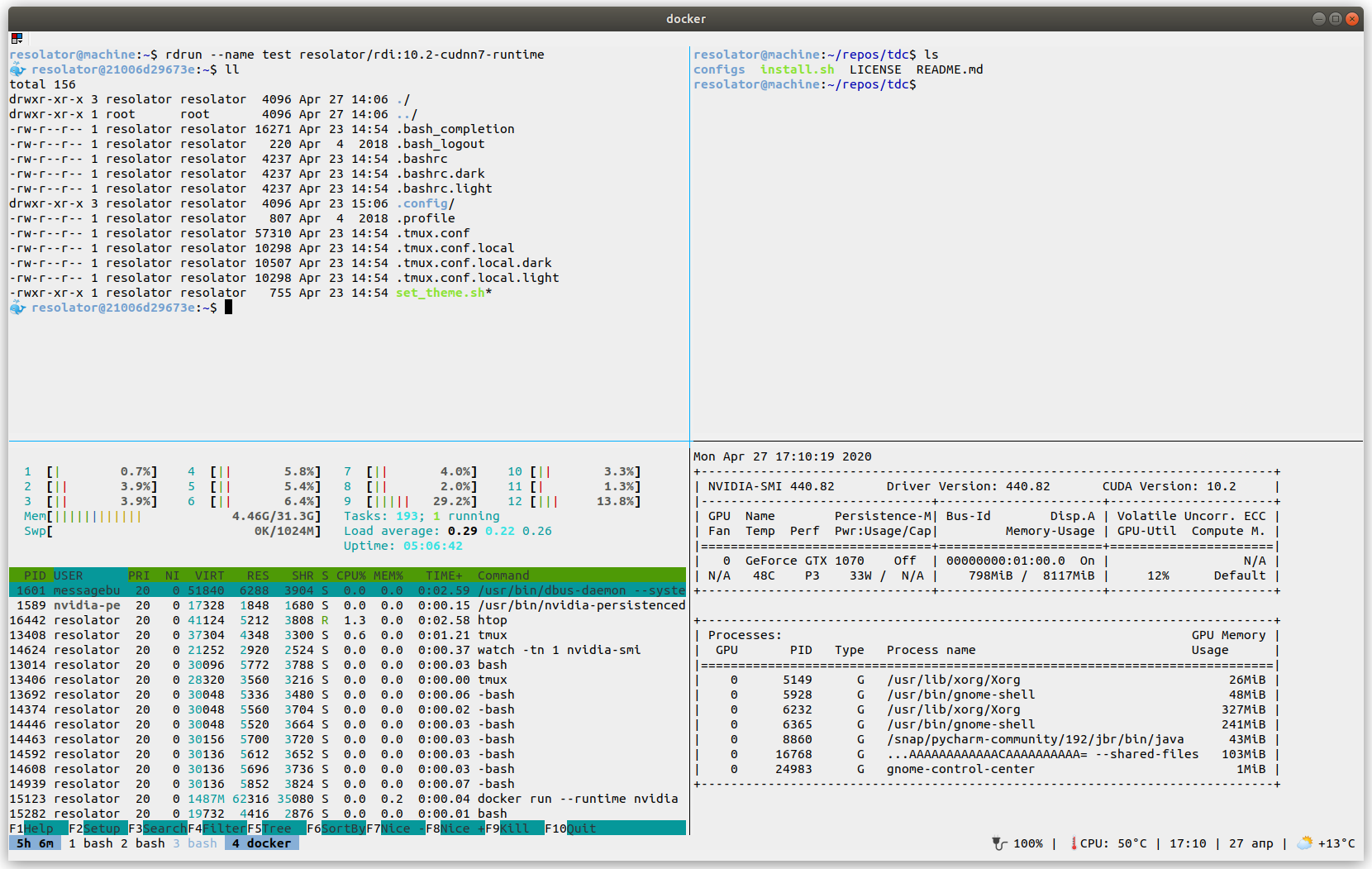
Task: Click CPU 9 meter showing 29.2%
Action: (x=411, y=501)
